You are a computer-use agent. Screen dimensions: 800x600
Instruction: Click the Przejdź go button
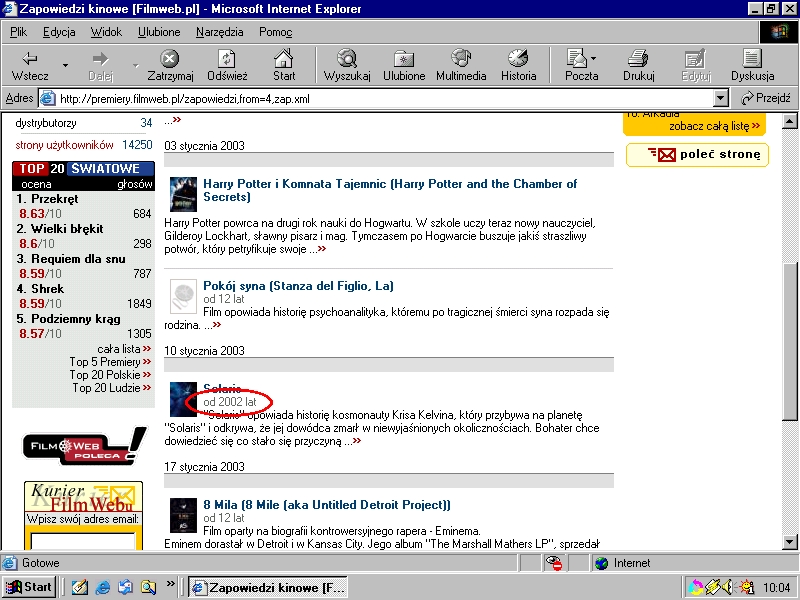coord(765,98)
